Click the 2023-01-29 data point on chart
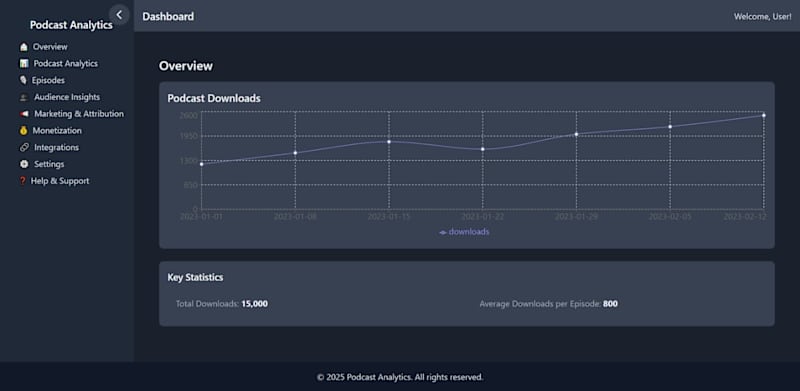 577,134
